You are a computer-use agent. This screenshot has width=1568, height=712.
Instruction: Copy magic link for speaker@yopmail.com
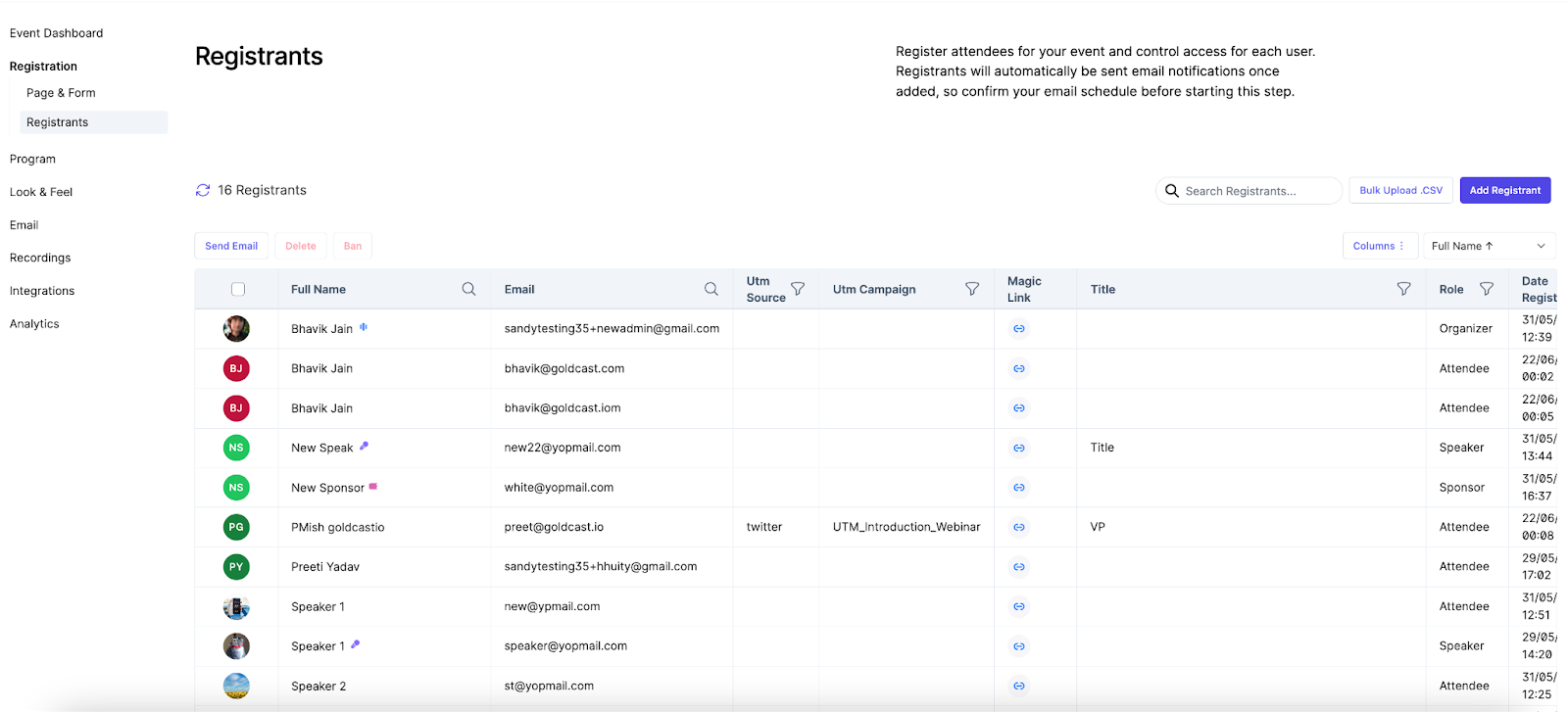click(1019, 646)
